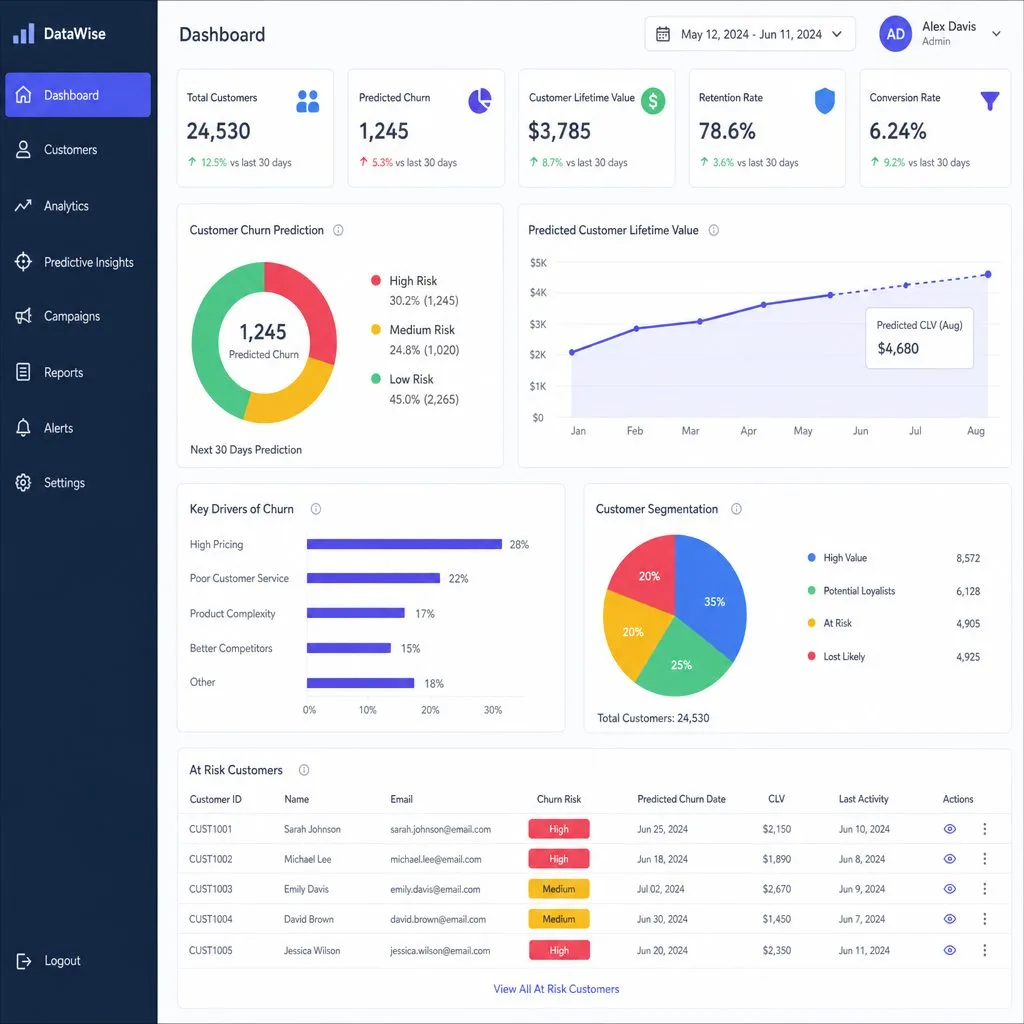
Task: Click the Alerts bell icon in sidebar
Action: pyautogui.click(x=24, y=428)
